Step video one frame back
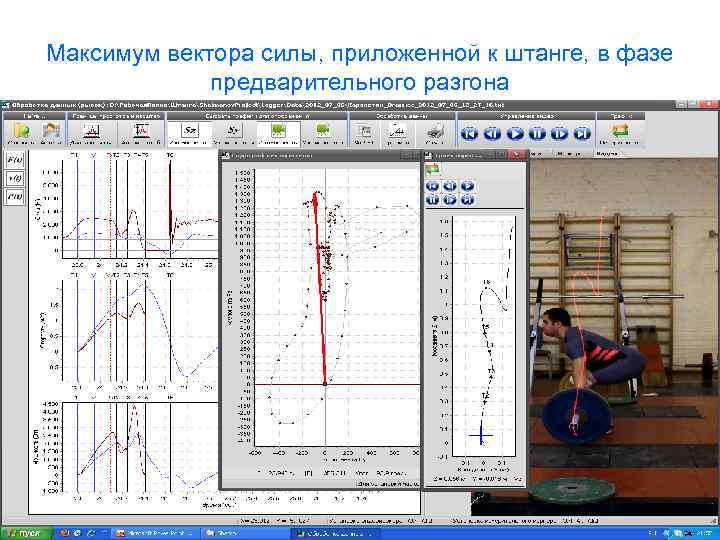Viewport: 720px width, 540px height. point(492,134)
